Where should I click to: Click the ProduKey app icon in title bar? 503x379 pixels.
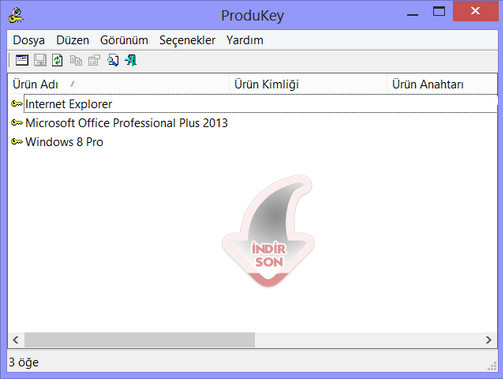16,15
